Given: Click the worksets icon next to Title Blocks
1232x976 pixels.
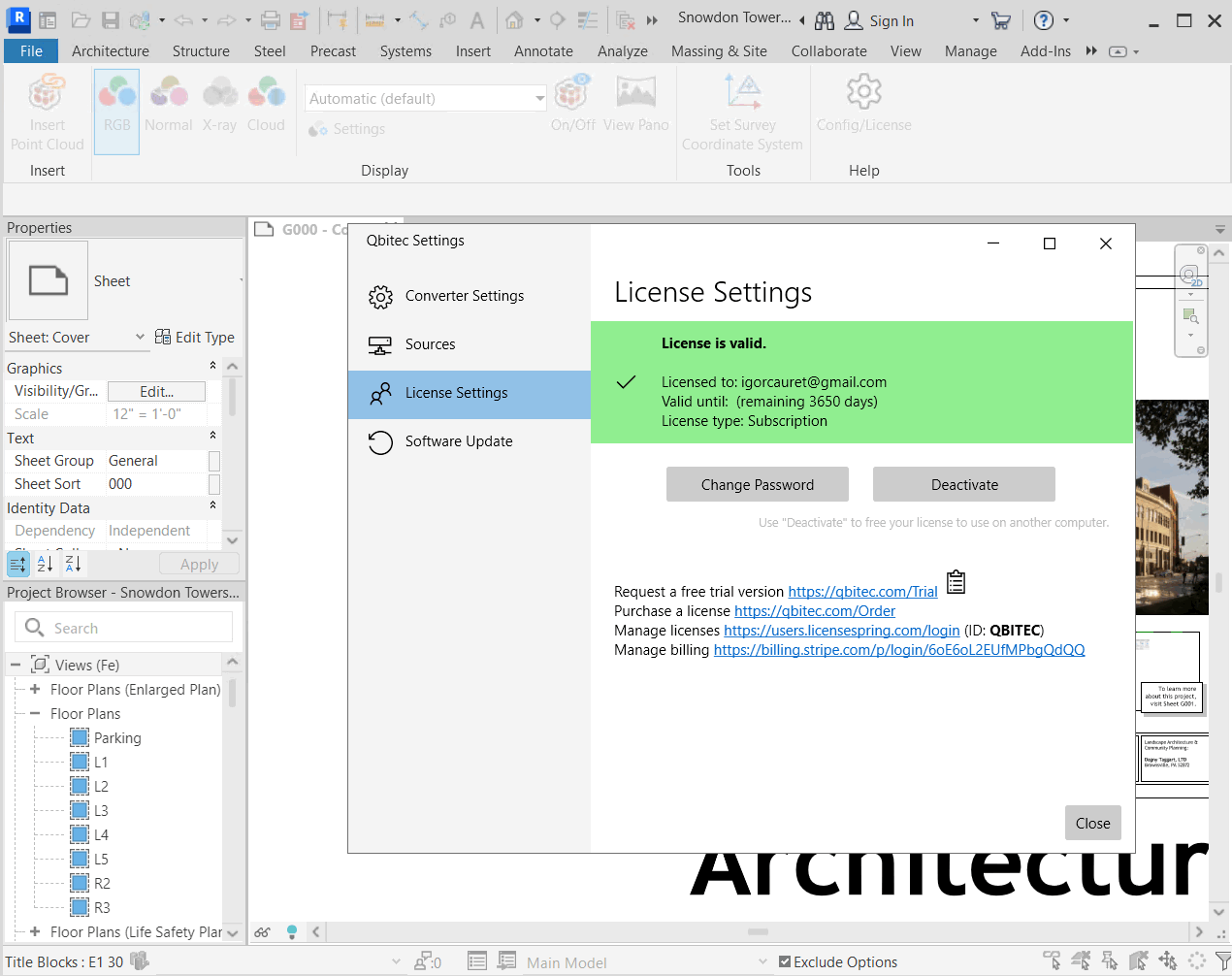Looking at the screenshot, I should coord(140,961).
